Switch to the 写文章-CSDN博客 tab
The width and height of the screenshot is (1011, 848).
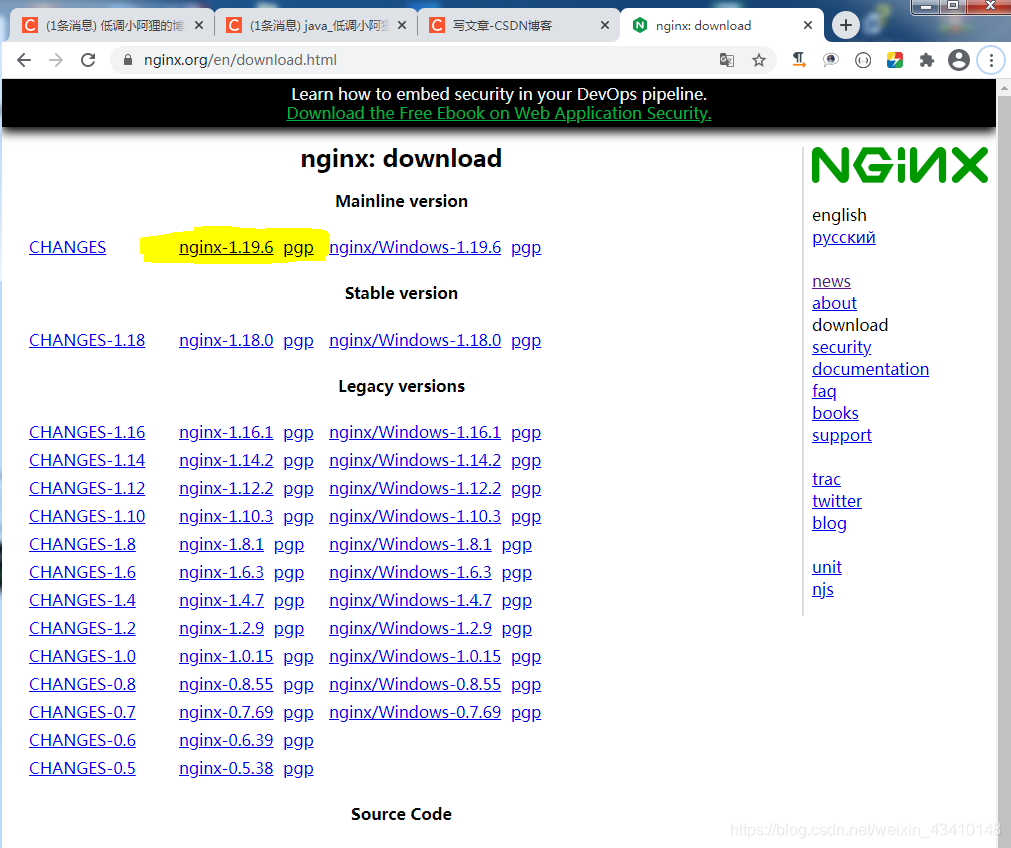pyautogui.click(x=519, y=25)
